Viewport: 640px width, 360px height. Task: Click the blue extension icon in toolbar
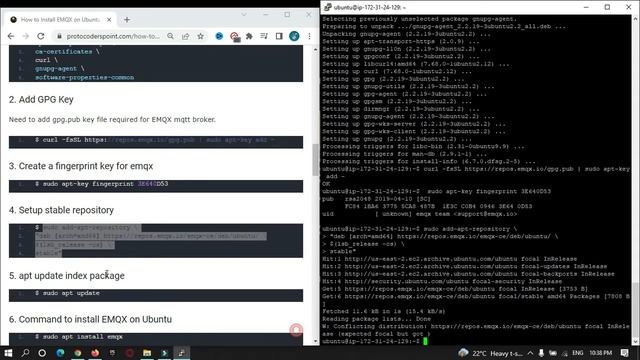coord(219,36)
